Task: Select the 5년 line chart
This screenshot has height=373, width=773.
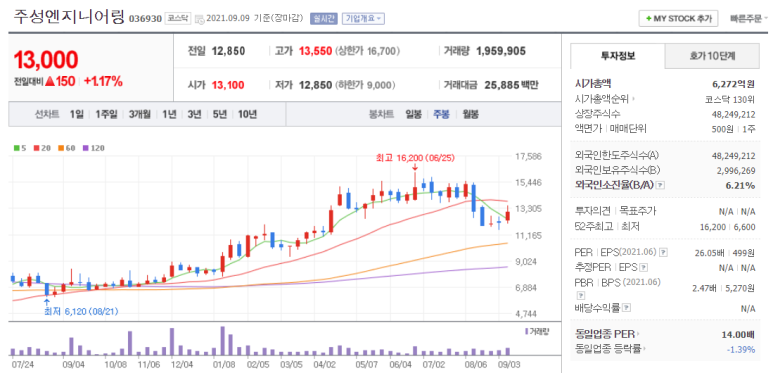Action: tap(220, 114)
